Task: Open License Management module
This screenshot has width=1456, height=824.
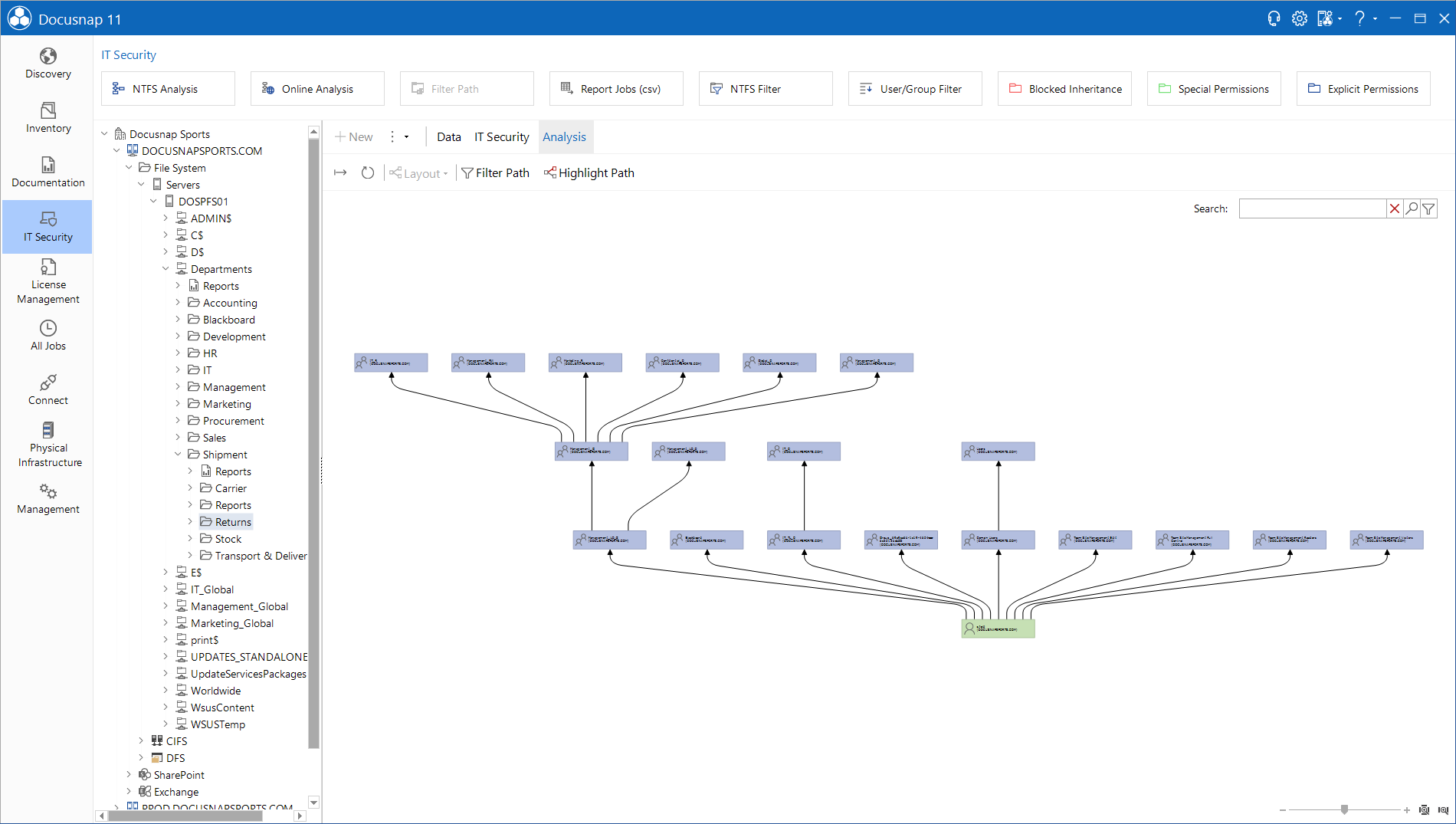Action: click(x=48, y=281)
